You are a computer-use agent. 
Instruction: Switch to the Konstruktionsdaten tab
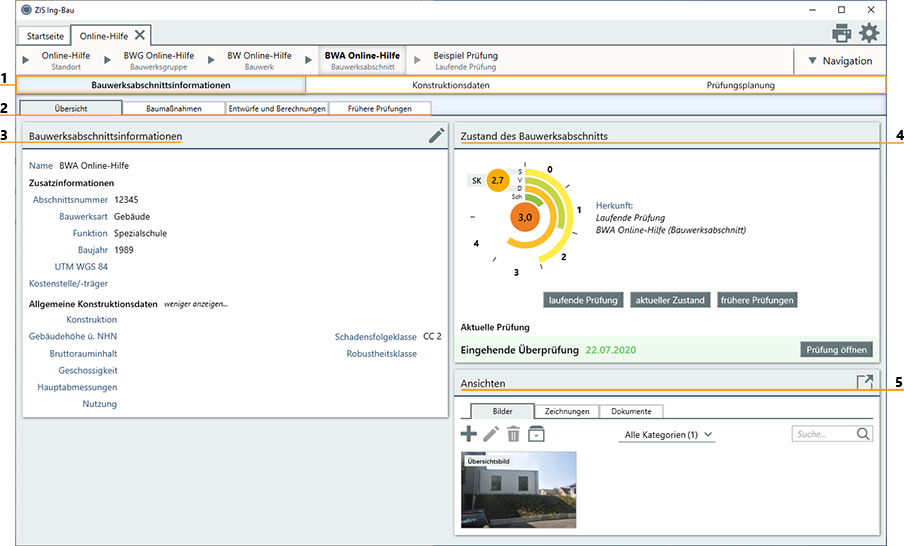pyautogui.click(x=450, y=86)
